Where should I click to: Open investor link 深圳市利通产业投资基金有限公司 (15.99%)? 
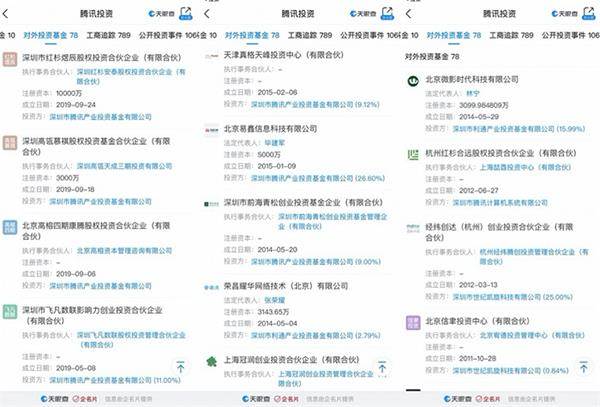click(519, 129)
